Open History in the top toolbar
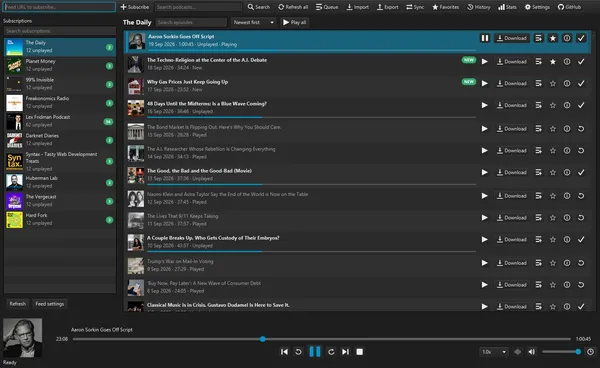The height and width of the screenshot is (368, 600). click(x=478, y=7)
